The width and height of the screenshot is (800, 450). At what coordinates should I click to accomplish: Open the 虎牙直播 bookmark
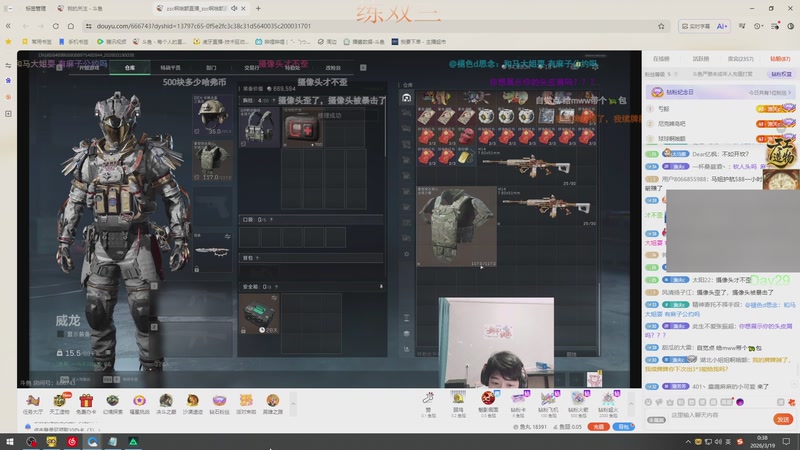click(x=221, y=42)
